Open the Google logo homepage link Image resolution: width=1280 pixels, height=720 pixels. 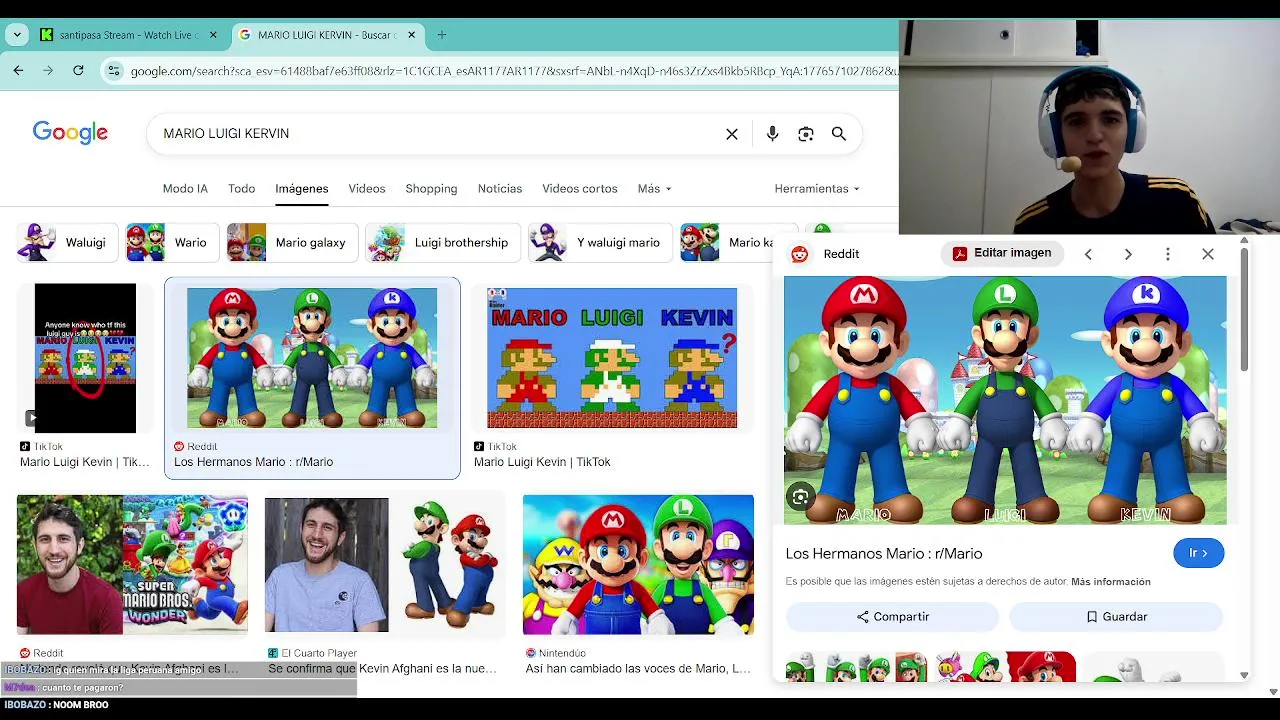[x=70, y=133]
